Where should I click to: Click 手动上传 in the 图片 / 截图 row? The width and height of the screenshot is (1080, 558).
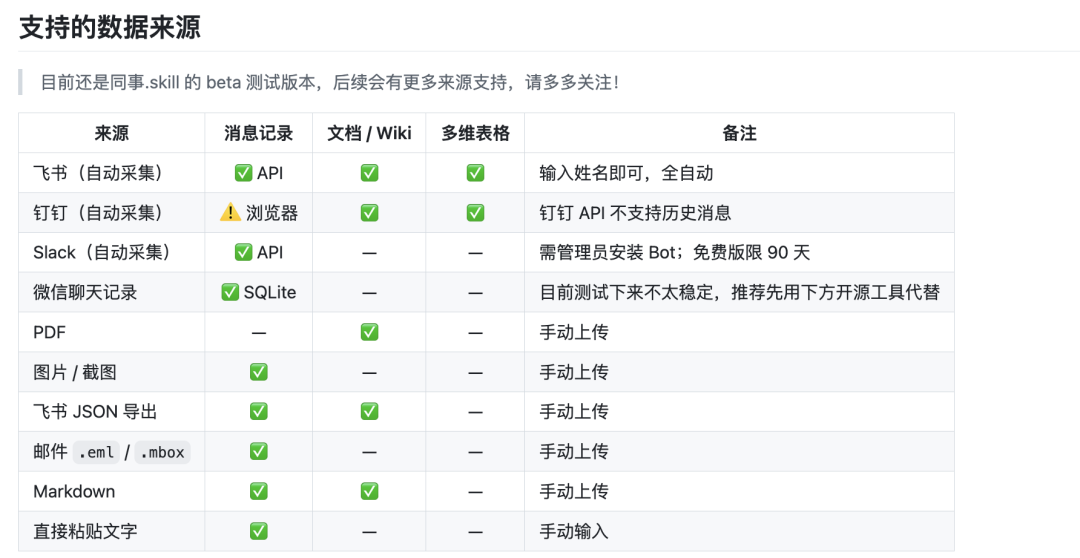[x=574, y=372]
